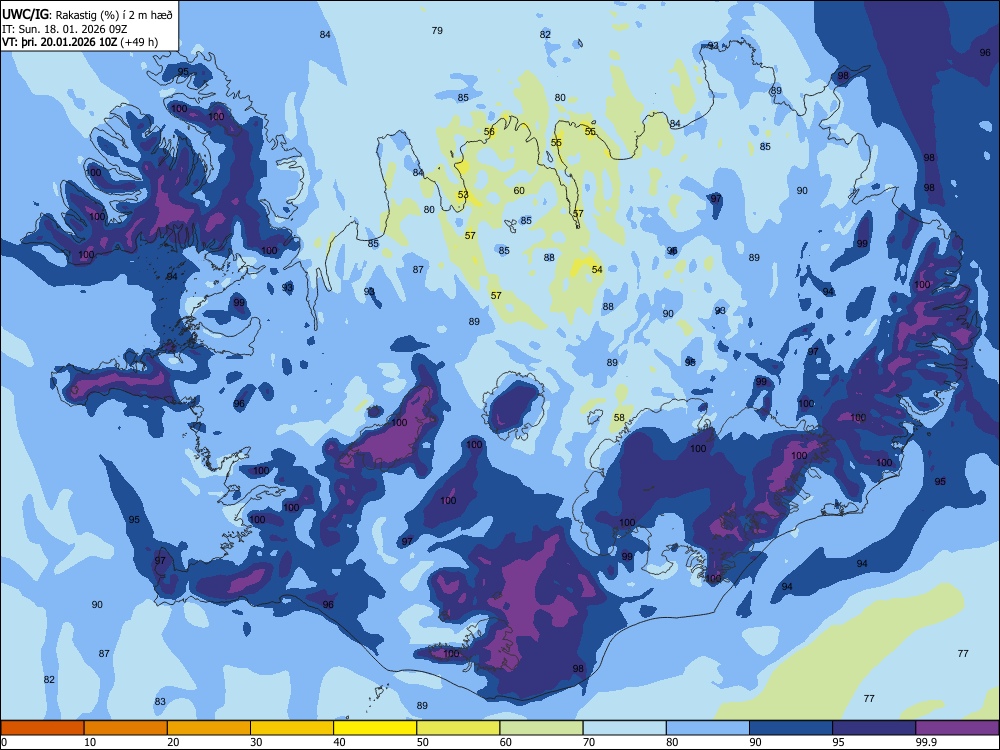The width and height of the screenshot is (1000, 750).
Task: Click the '70' legend tick label
Action: click(x=589, y=742)
